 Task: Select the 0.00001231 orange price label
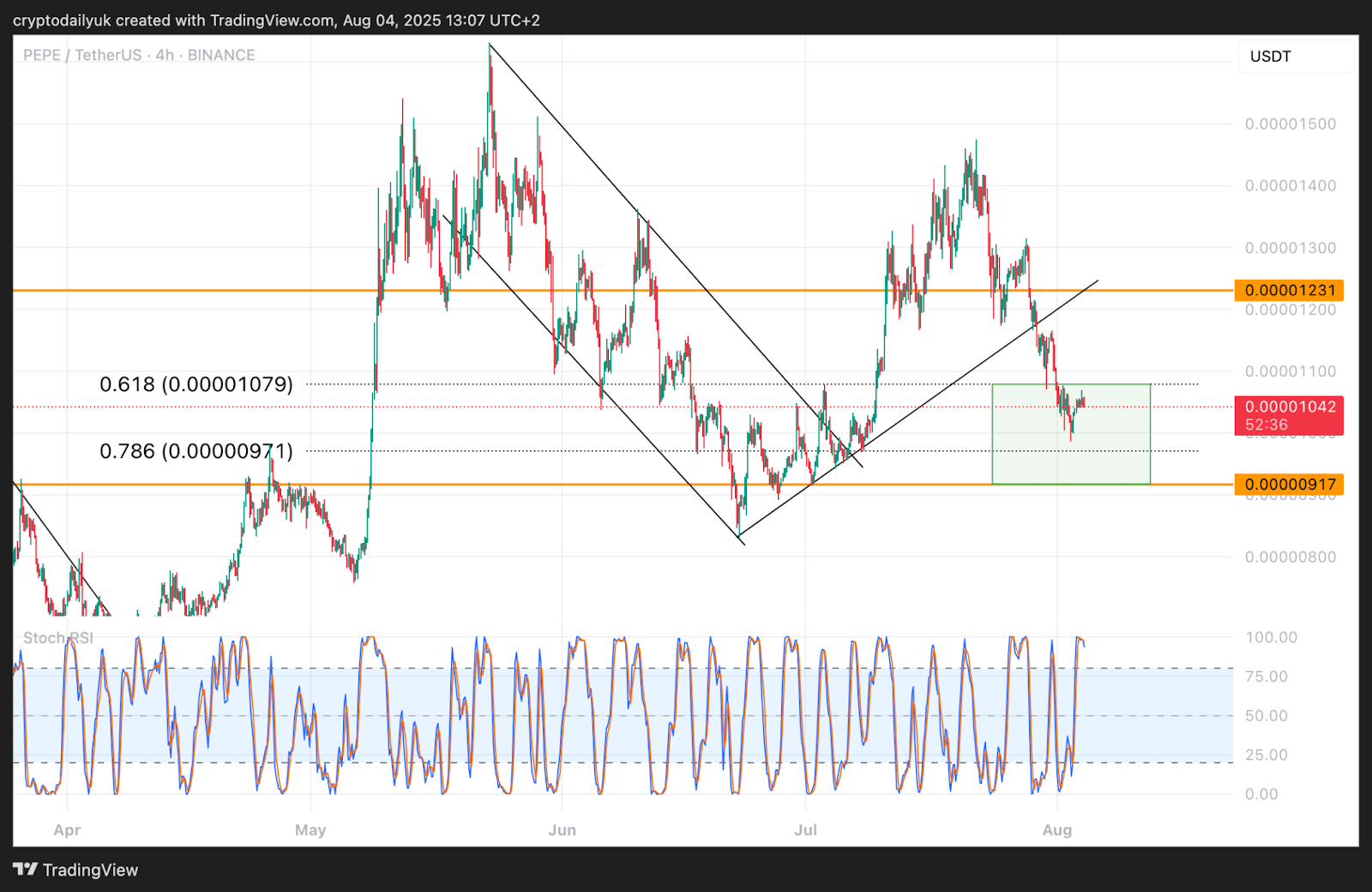1289,290
